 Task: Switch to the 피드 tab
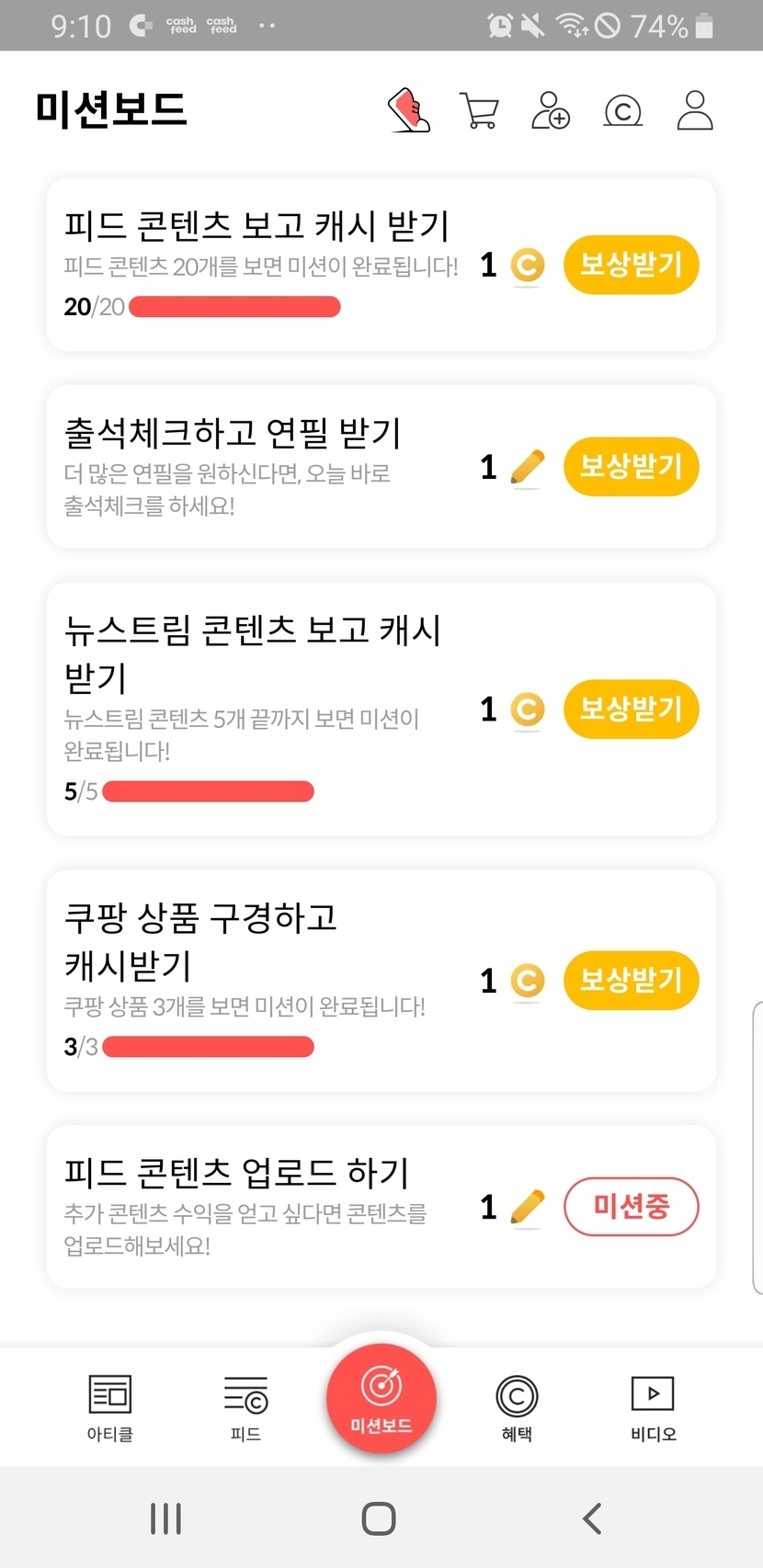245,1406
